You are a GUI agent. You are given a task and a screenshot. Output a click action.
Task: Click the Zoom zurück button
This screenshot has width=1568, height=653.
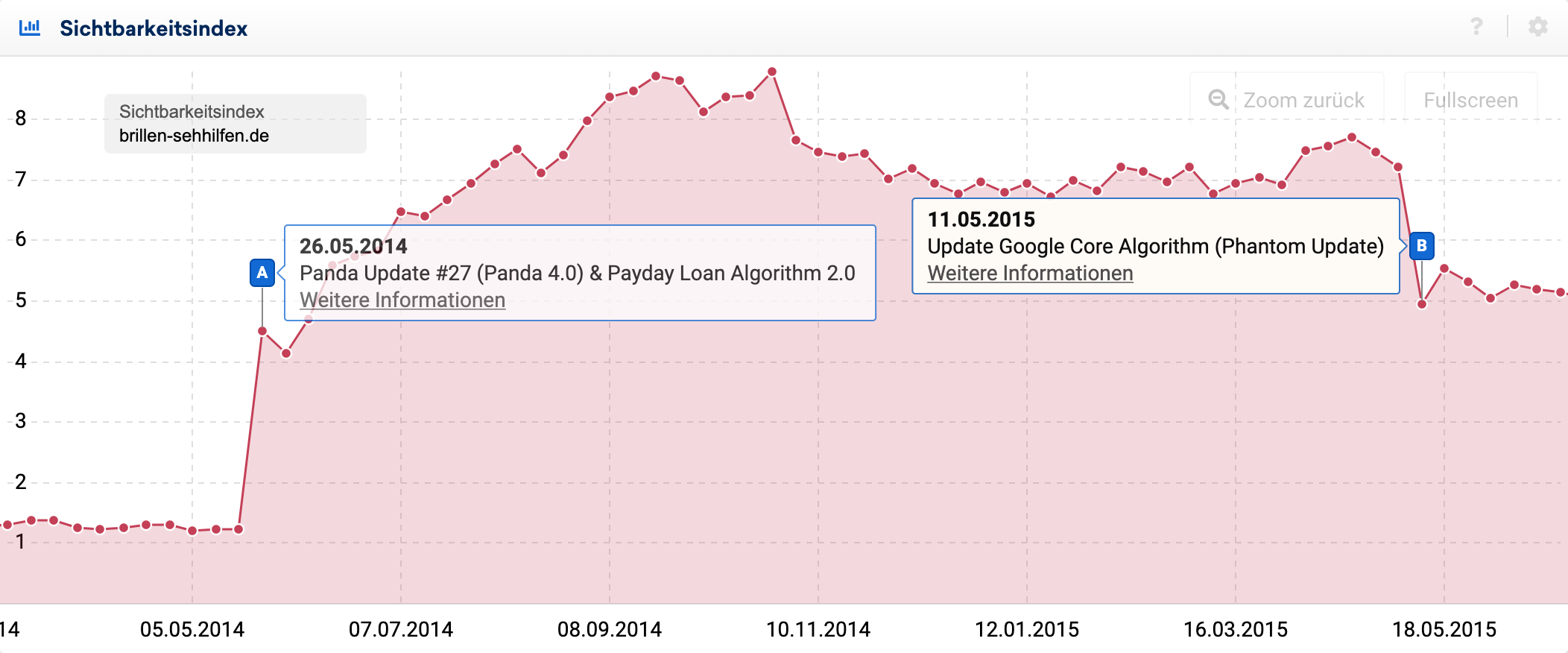(1287, 100)
